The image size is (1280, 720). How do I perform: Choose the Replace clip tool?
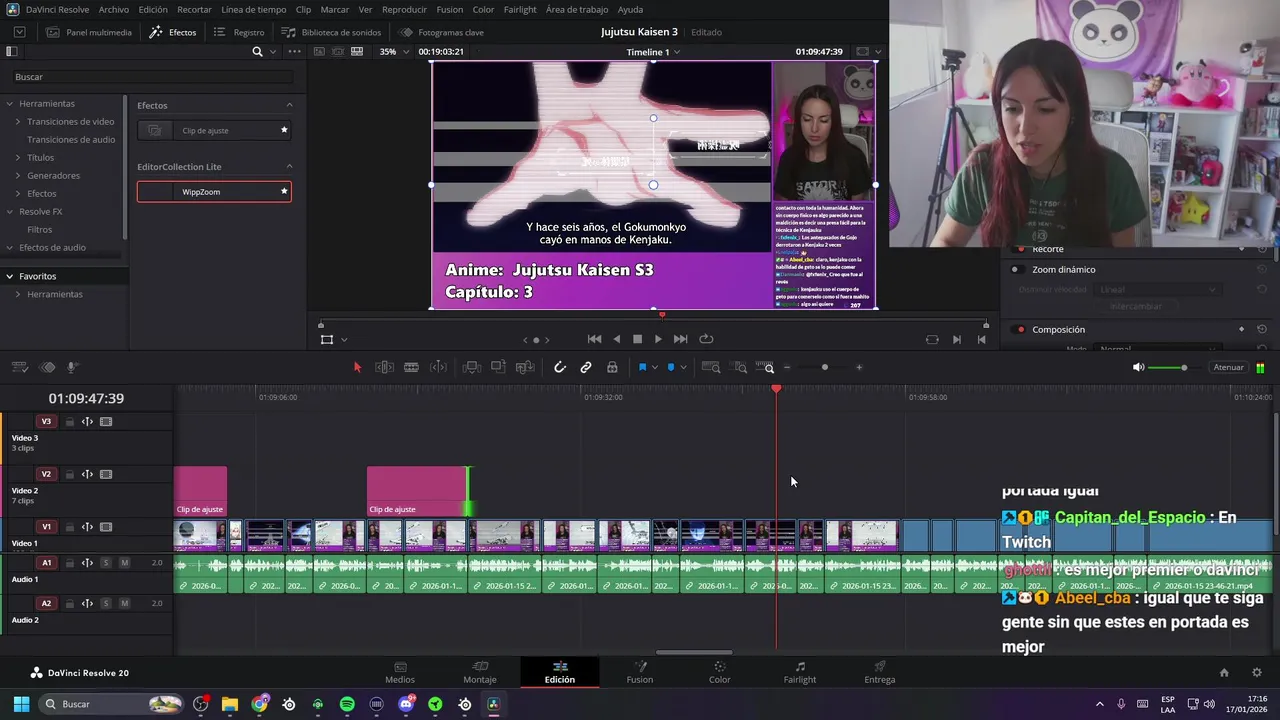click(525, 367)
